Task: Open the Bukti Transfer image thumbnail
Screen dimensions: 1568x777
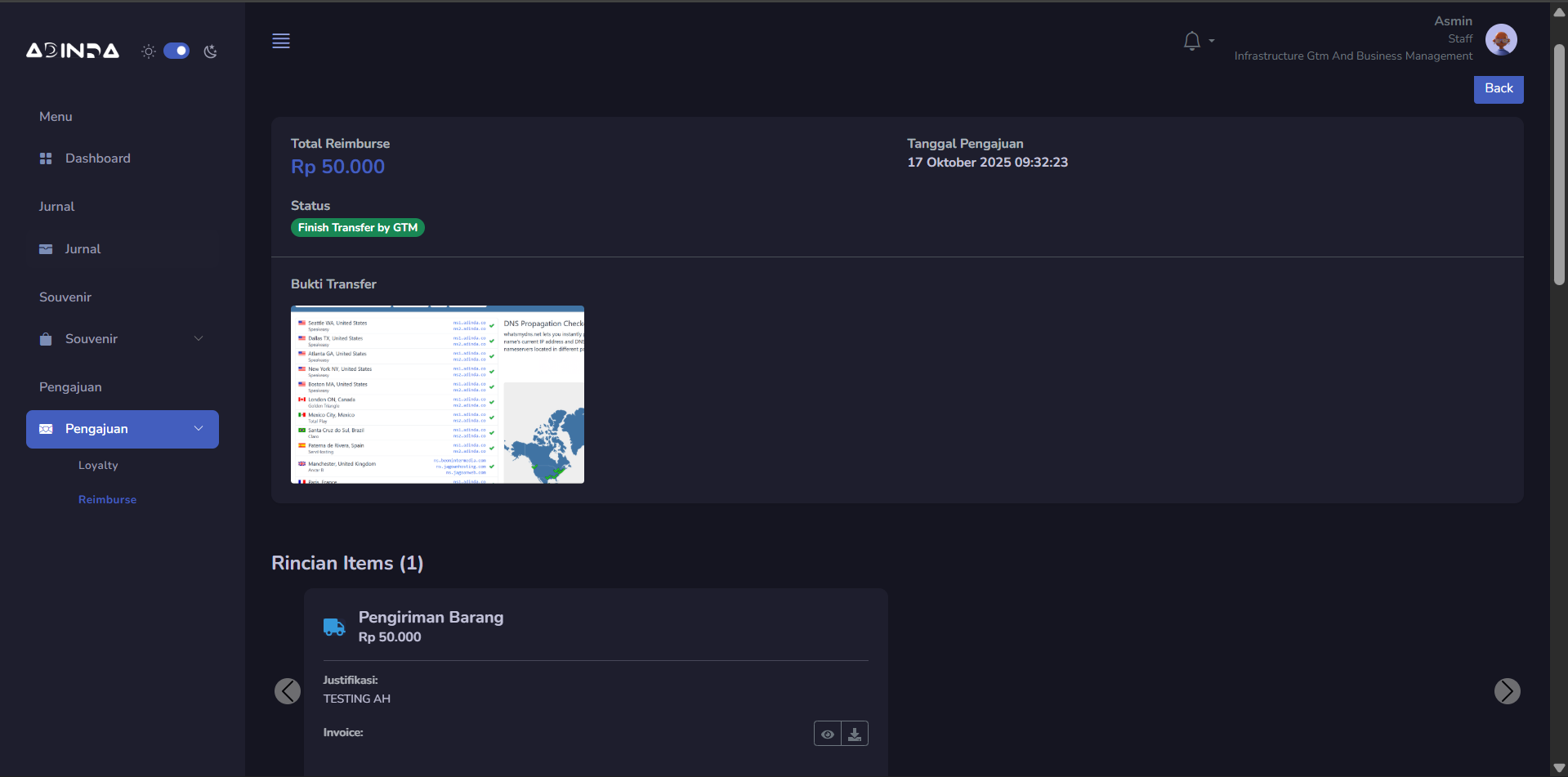Action: point(437,395)
